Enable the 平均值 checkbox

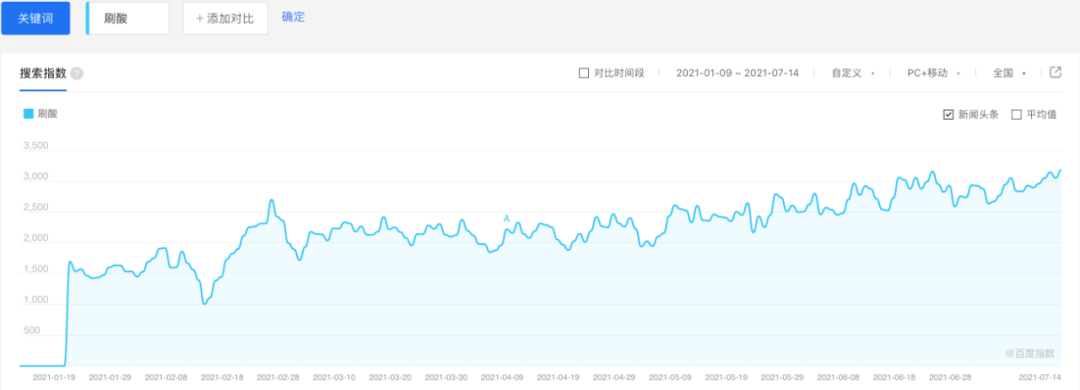[x=1016, y=114]
